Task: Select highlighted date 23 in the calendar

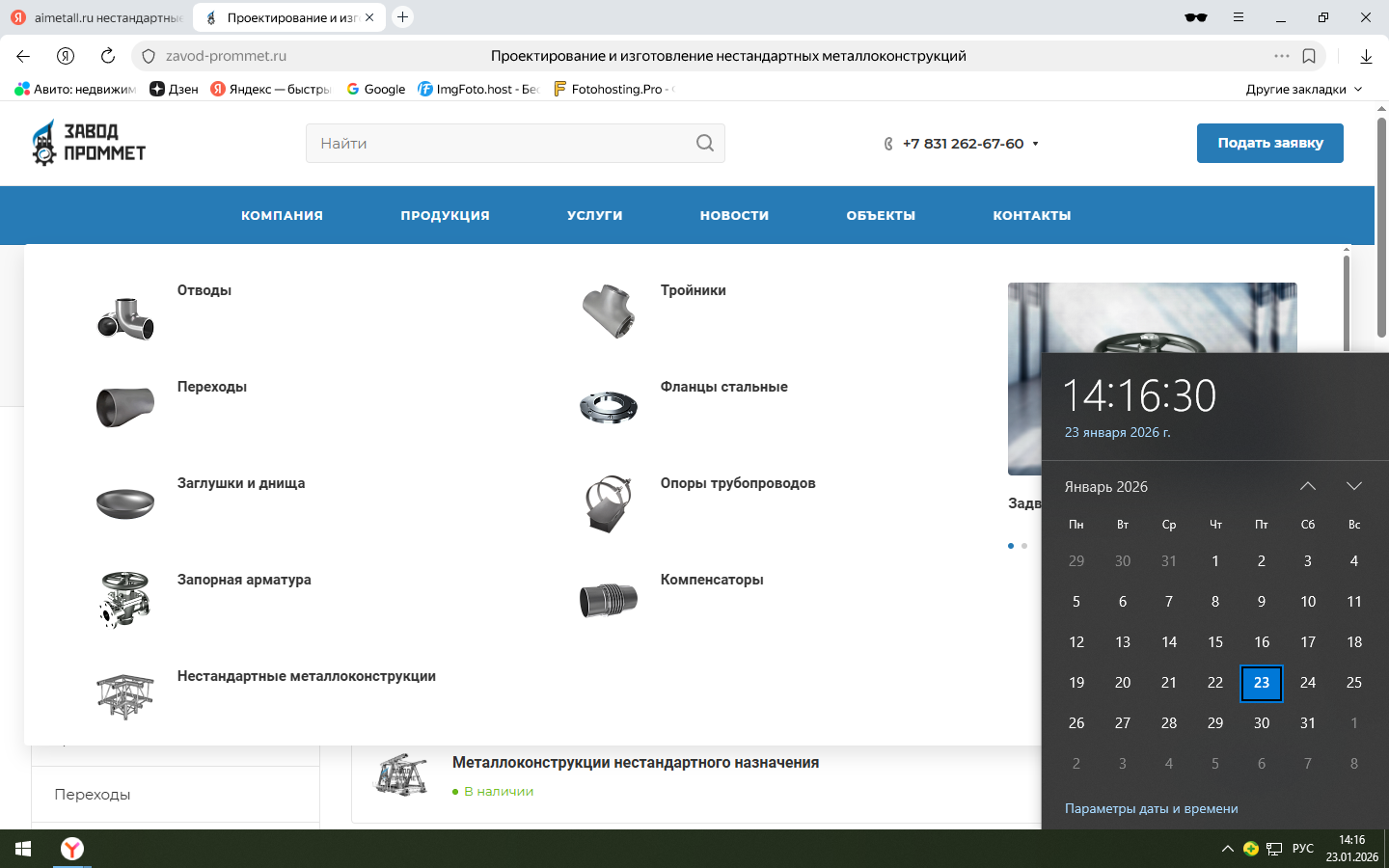Action: coord(1262,683)
